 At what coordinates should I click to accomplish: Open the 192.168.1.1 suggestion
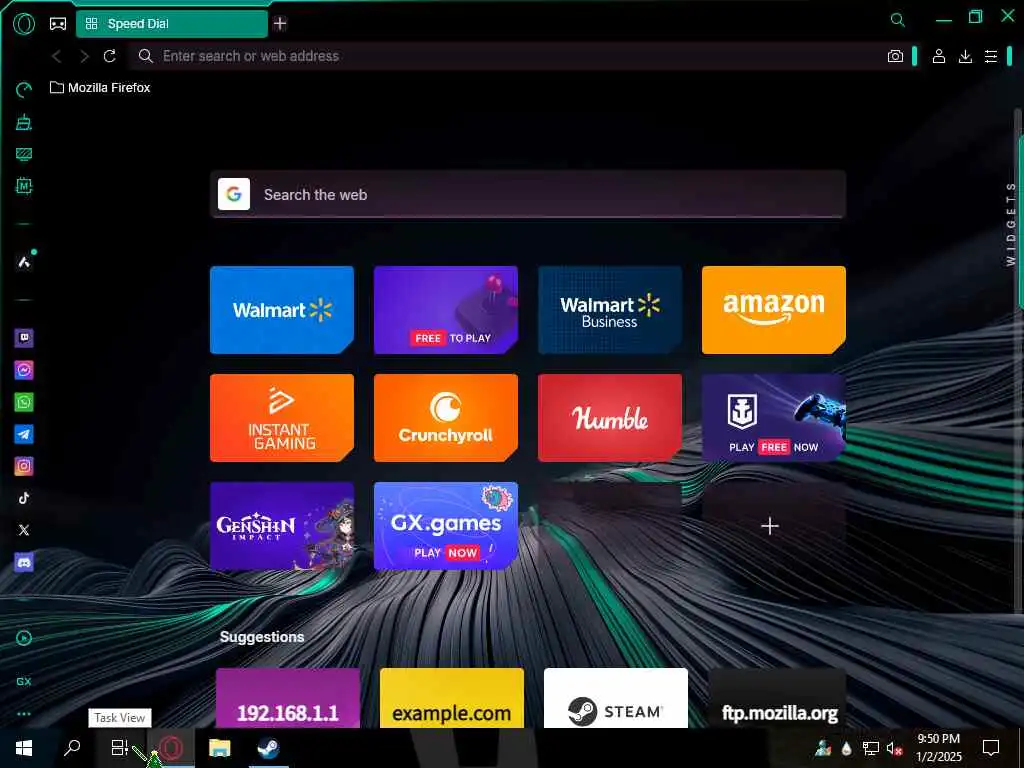click(288, 698)
